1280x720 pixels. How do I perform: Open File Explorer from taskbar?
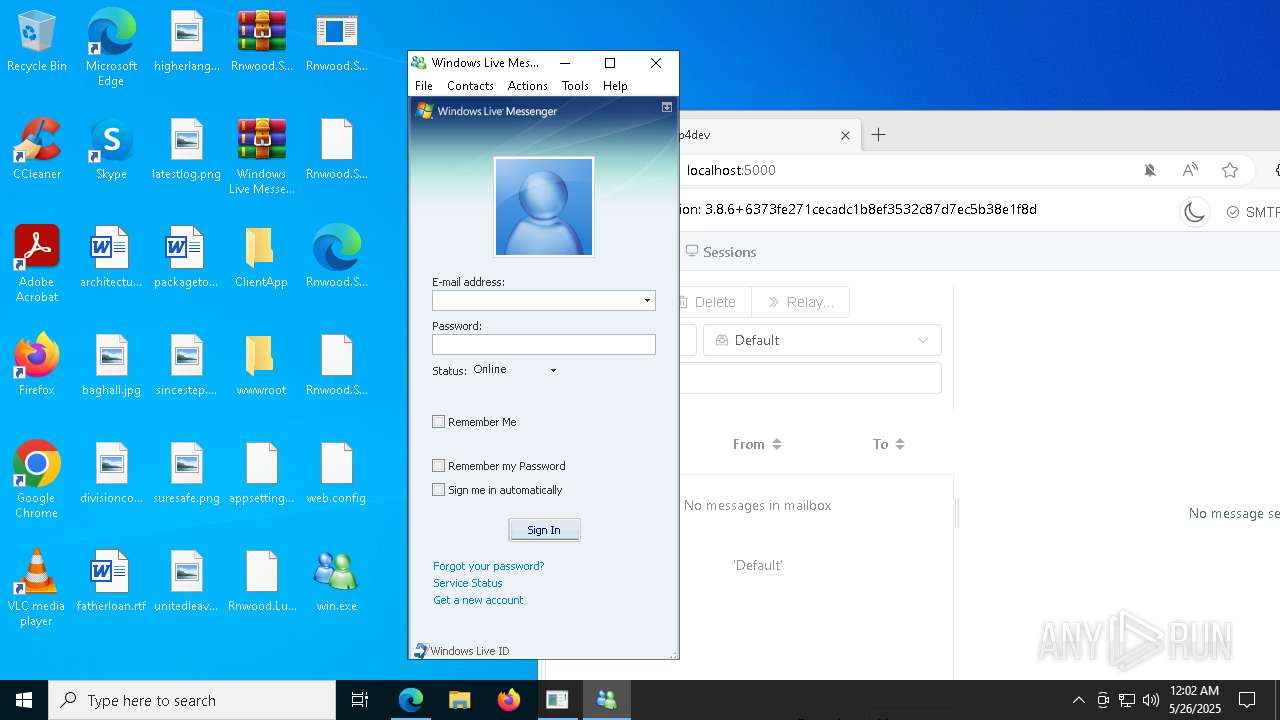pyautogui.click(x=459, y=700)
